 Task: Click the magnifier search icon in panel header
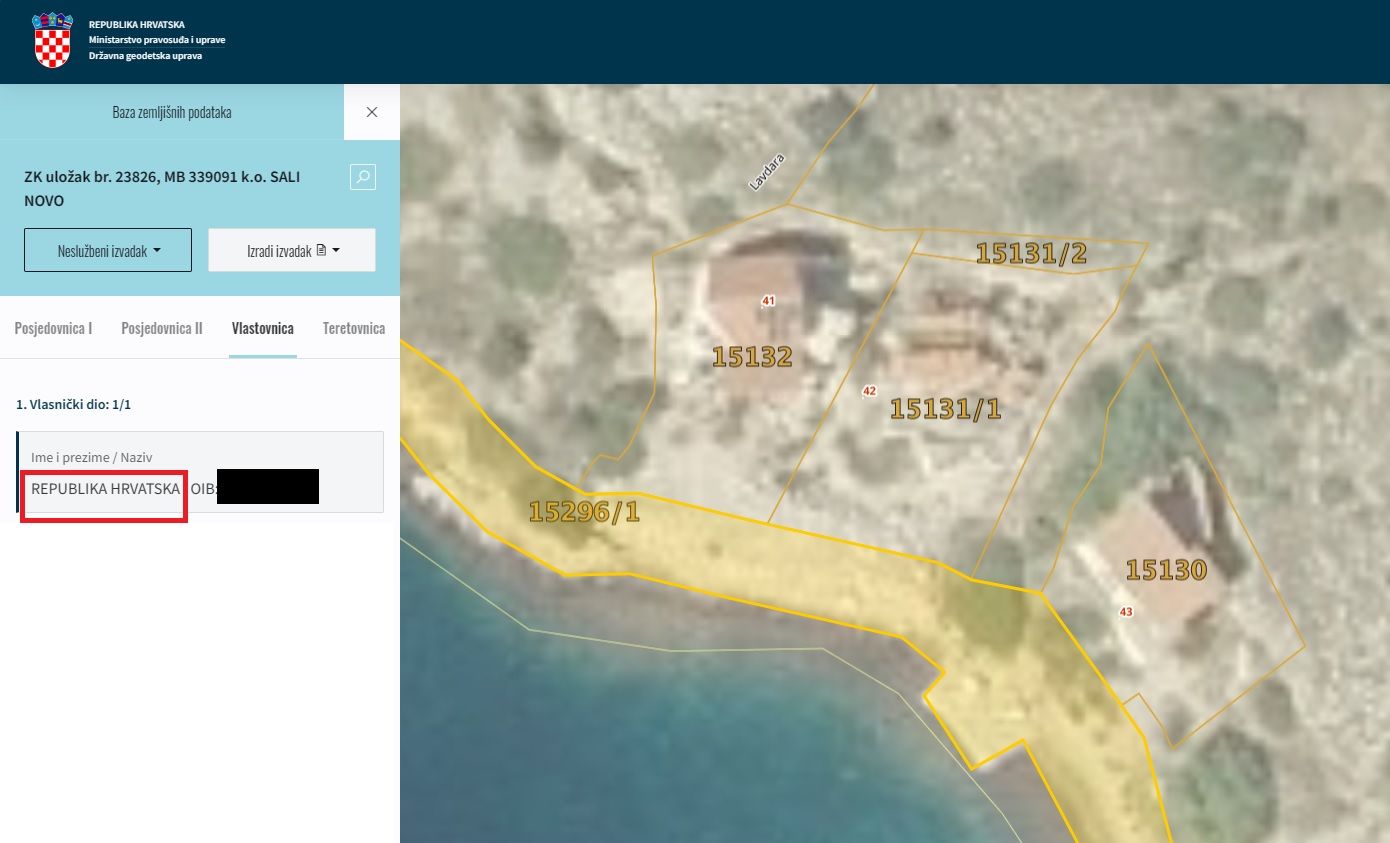coord(363,177)
